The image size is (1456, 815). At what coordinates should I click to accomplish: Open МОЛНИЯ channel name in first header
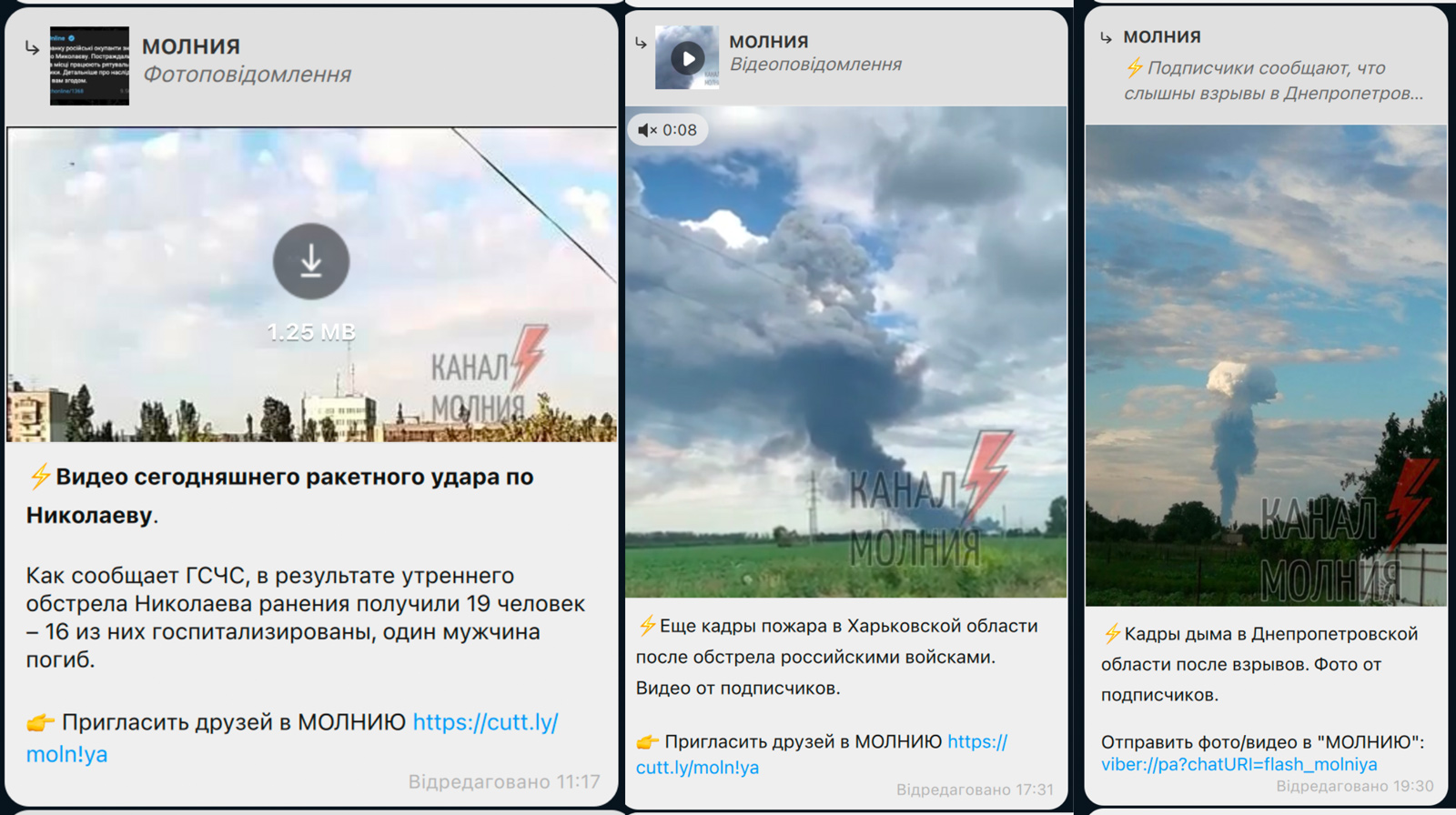coord(191,46)
